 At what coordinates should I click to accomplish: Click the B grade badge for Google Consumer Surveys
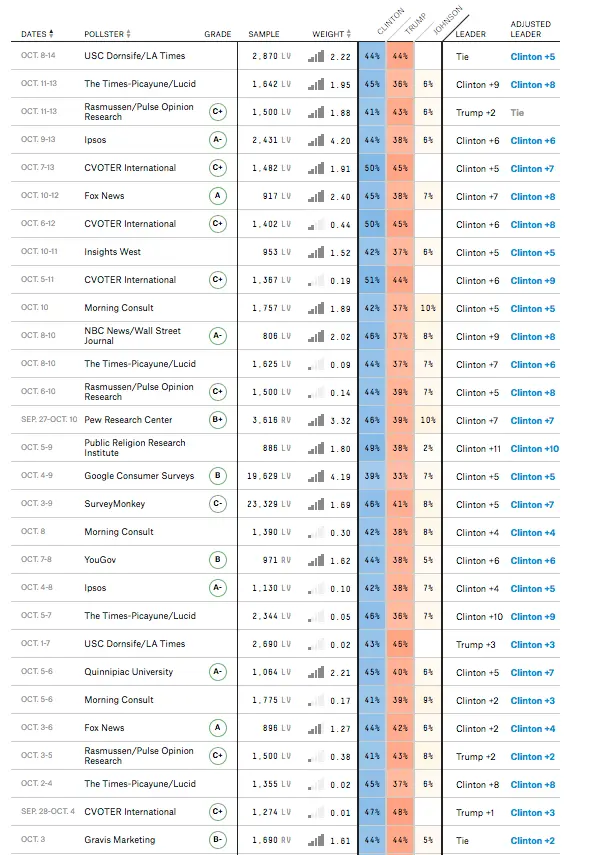pyautogui.click(x=218, y=475)
